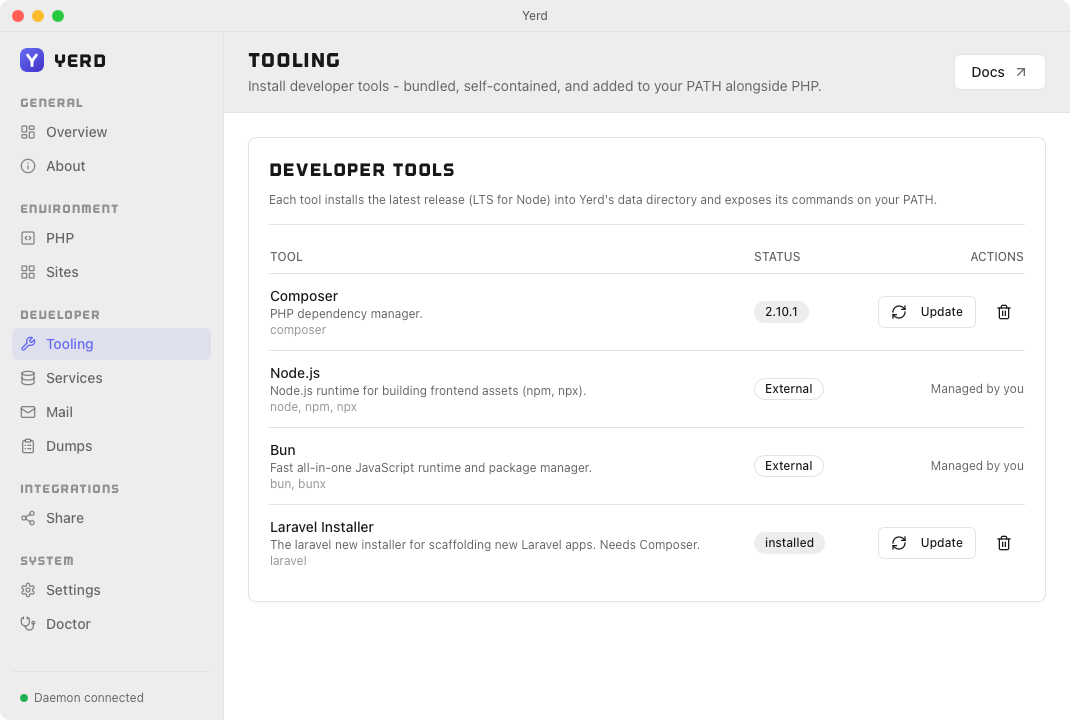This screenshot has height=720, width=1070.
Task: Click the 'bun, bunx' commands text
Action: (298, 484)
